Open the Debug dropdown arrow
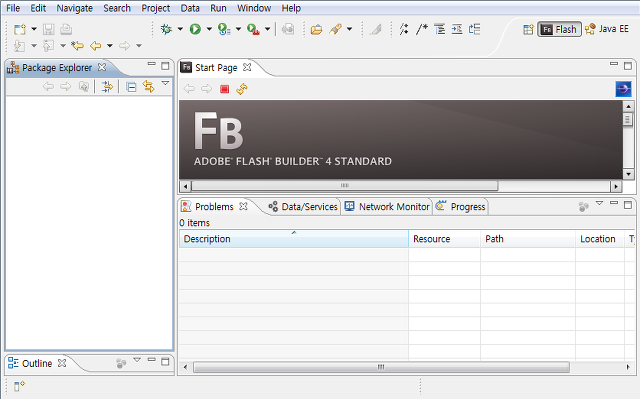This screenshot has width=640, height=399. click(x=180, y=29)
